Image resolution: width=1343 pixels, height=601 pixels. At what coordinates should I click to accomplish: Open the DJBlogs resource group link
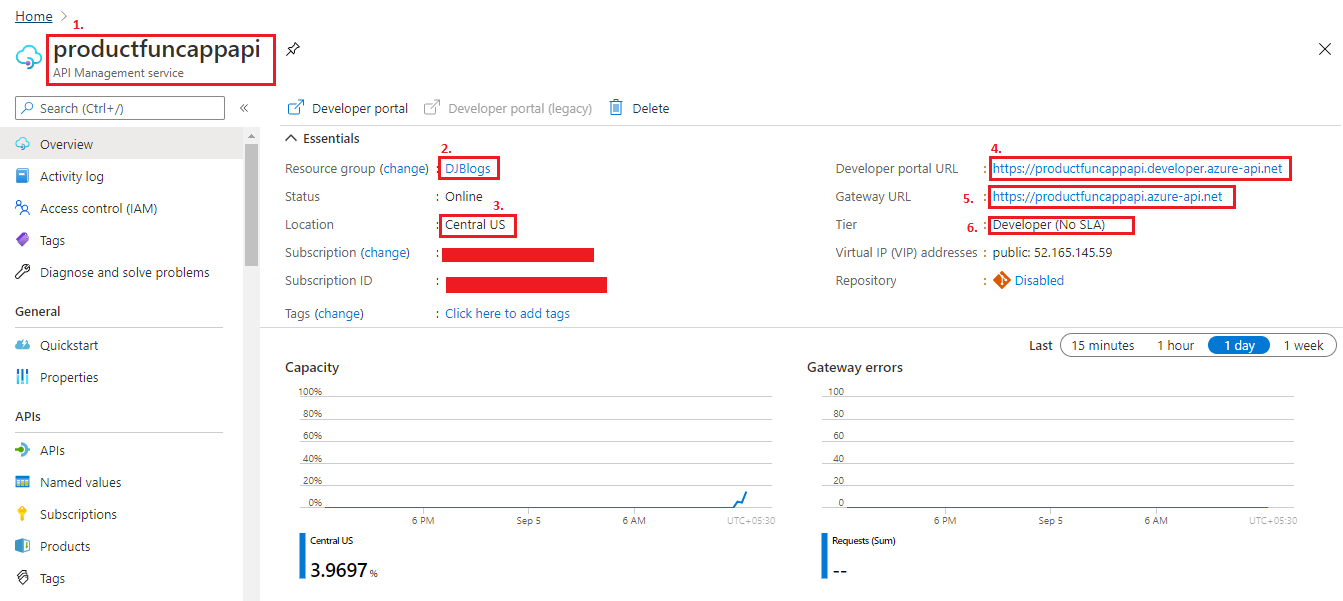point(468,168)
